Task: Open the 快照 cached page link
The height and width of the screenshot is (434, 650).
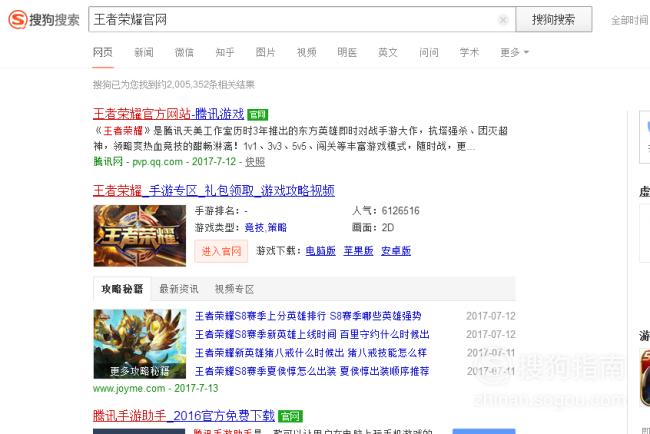Action: [x=255, y=162]
